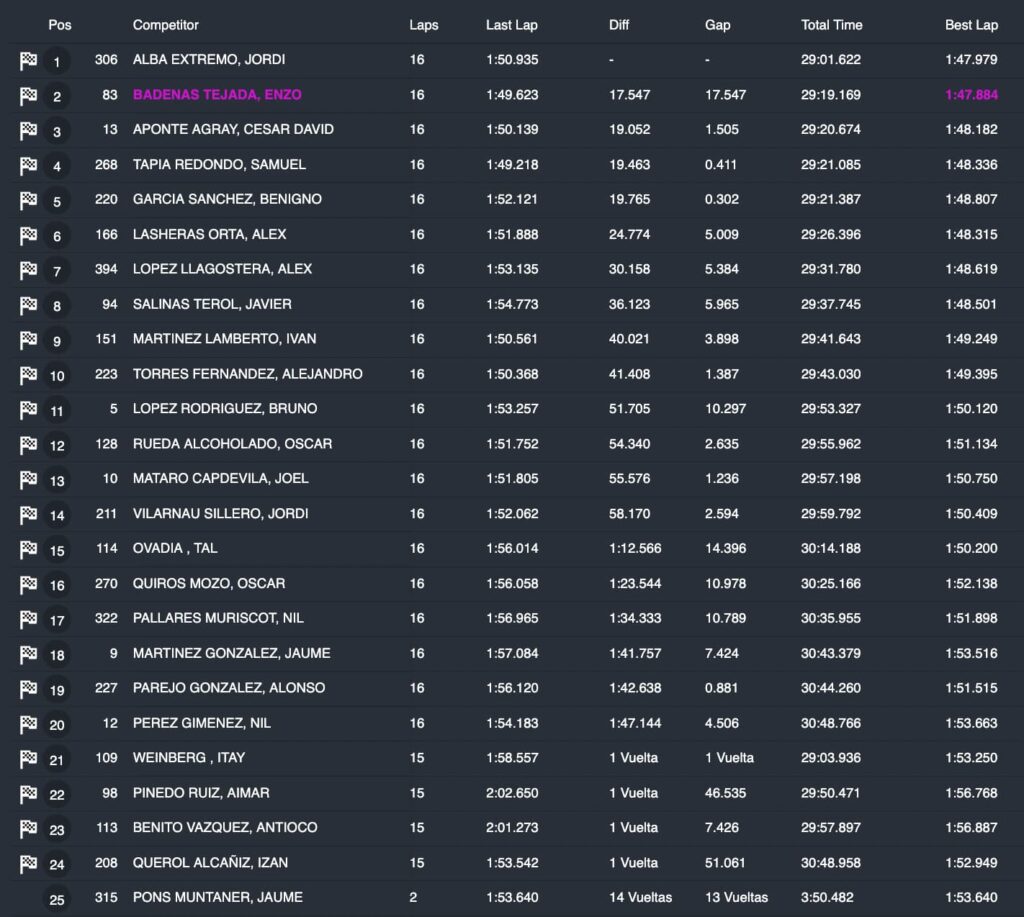Click the checkered flag icon beside Alba Extremo
Screen dimensions: 1024x917
pos(28,61)
